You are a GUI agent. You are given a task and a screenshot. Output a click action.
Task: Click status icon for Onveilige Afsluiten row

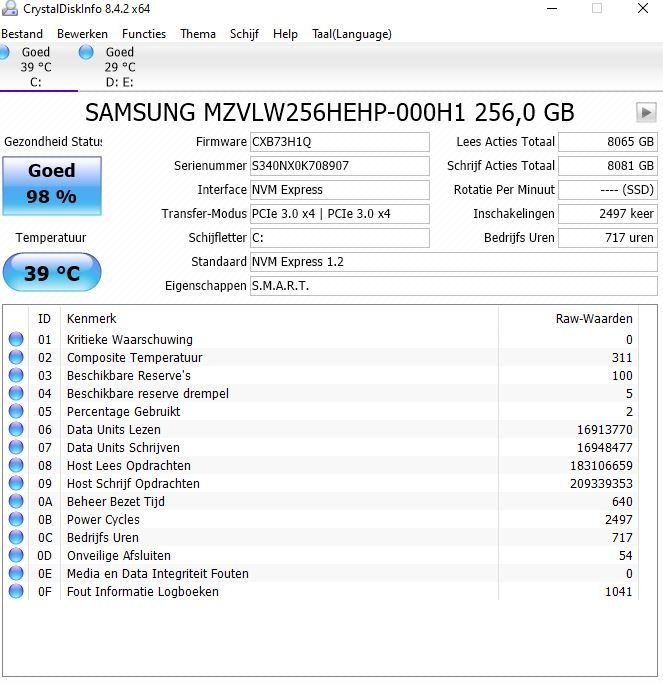16,555
